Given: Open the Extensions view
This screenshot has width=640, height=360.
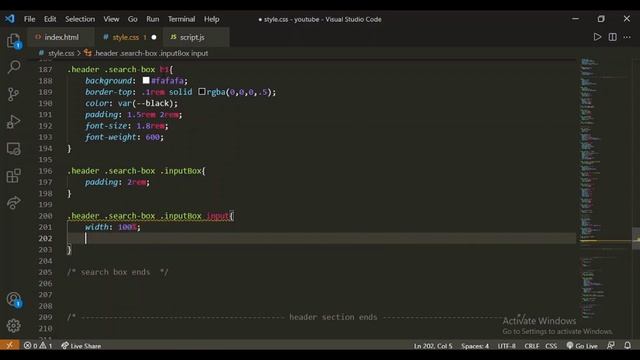Looking at the screenshot, I should pos(13,176).
